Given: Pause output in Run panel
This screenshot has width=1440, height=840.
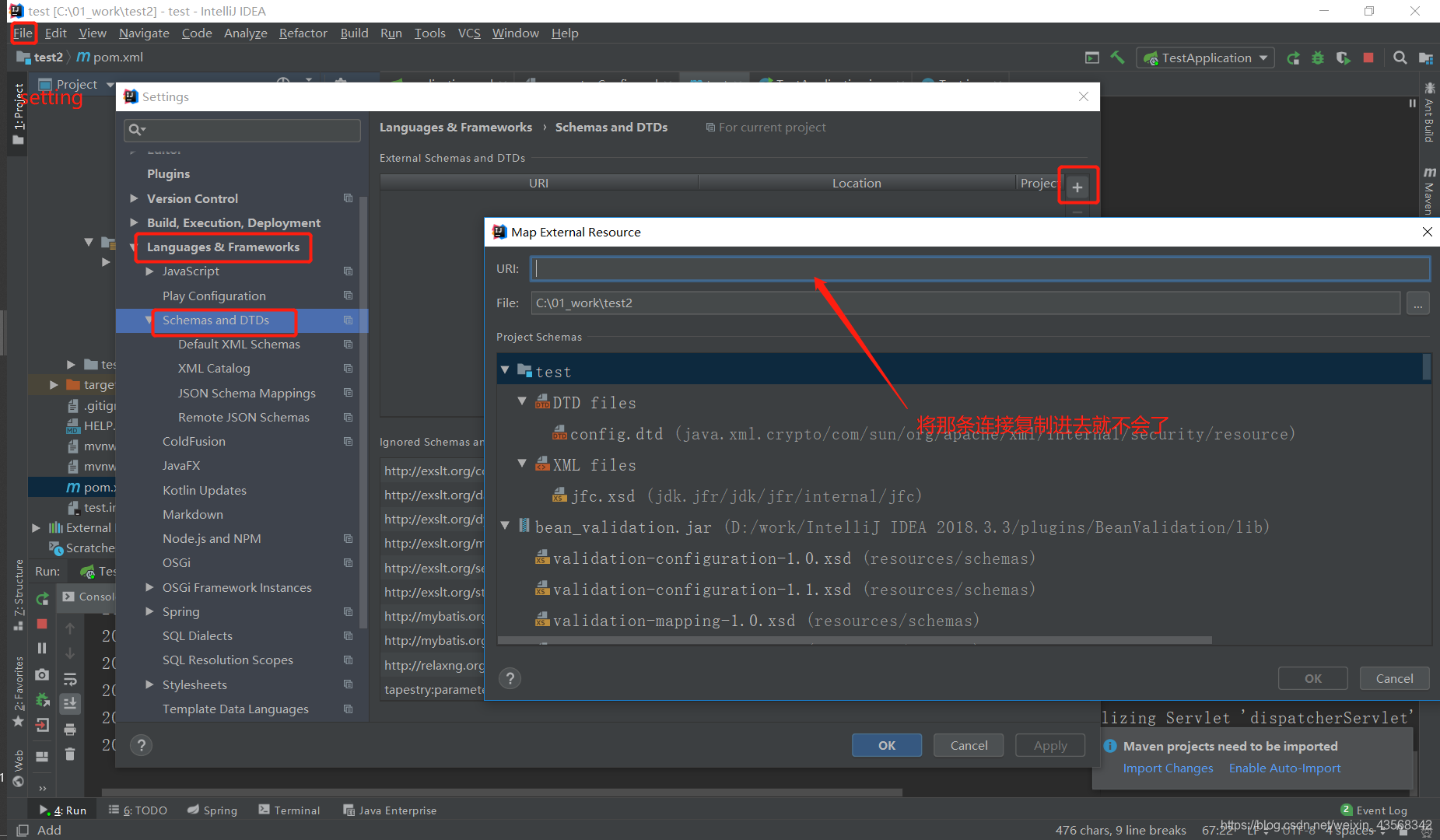Looking at the screenshot, I should [42, 648].
